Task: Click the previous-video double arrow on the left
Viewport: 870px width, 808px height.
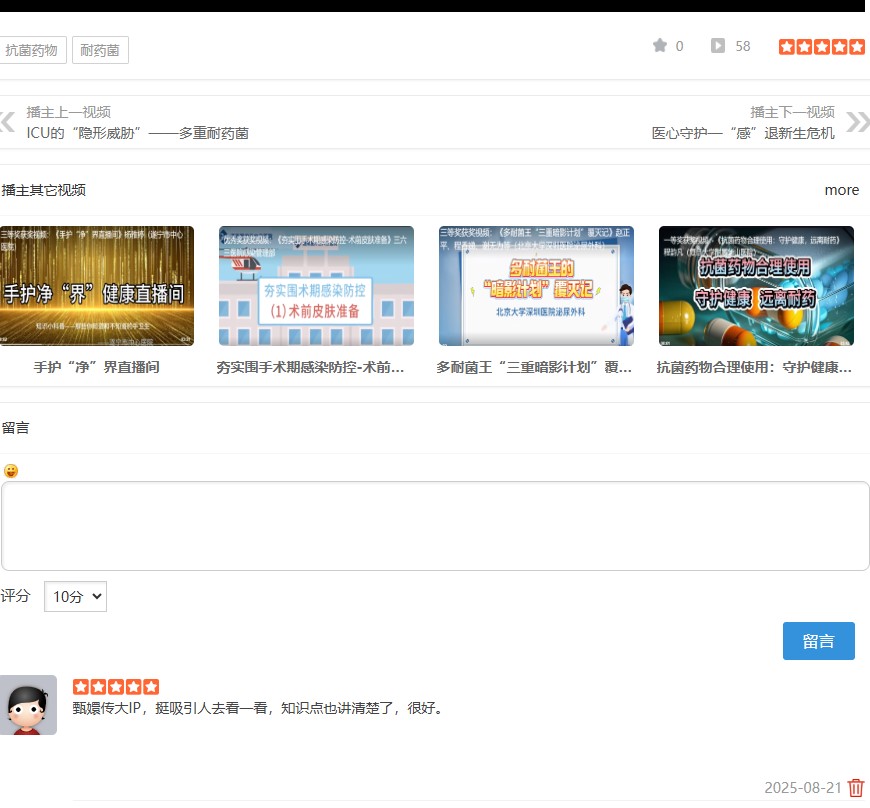Action: pyautogui.click(x=8, y=122)
